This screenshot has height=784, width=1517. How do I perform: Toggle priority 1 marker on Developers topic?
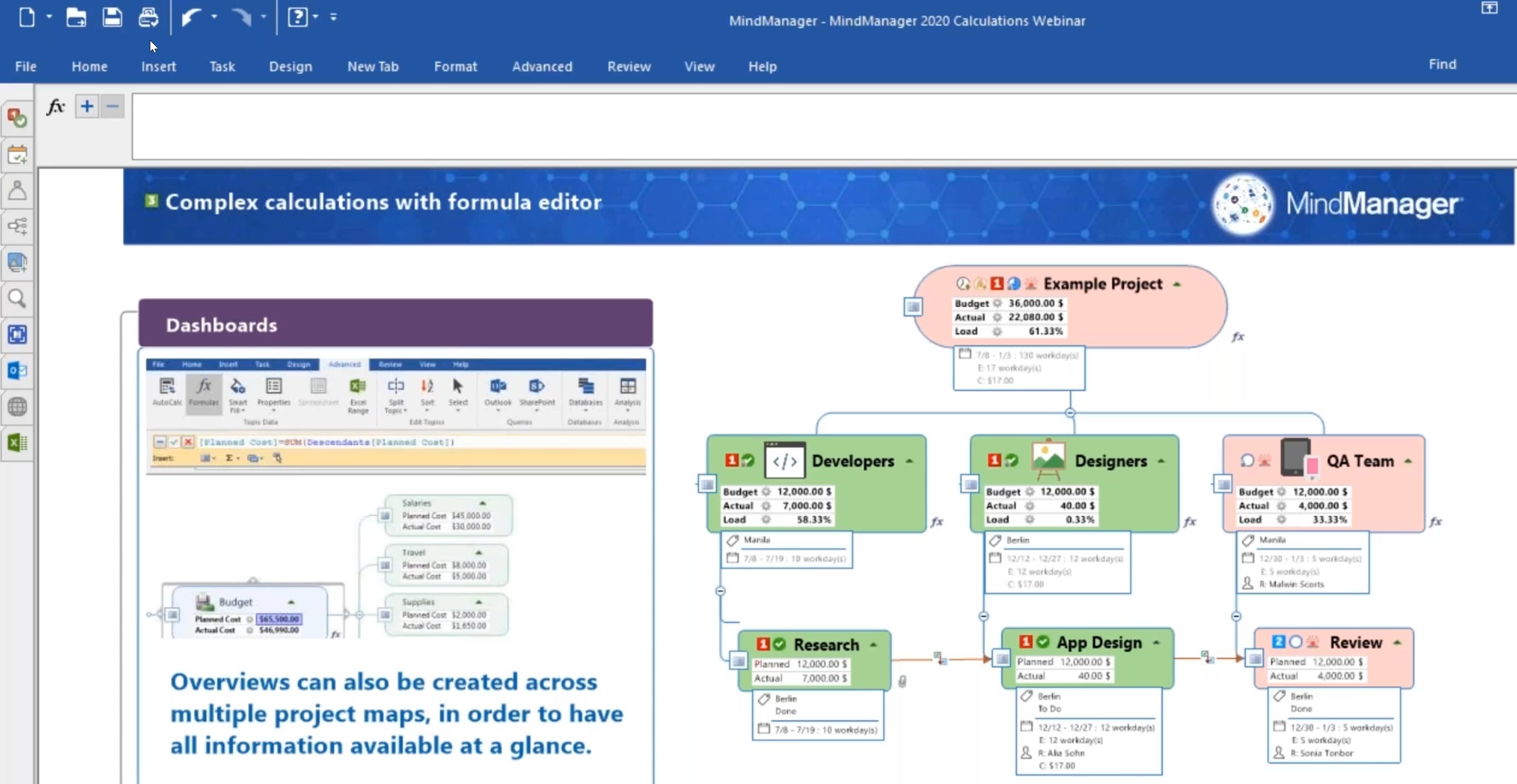point(731,460)
